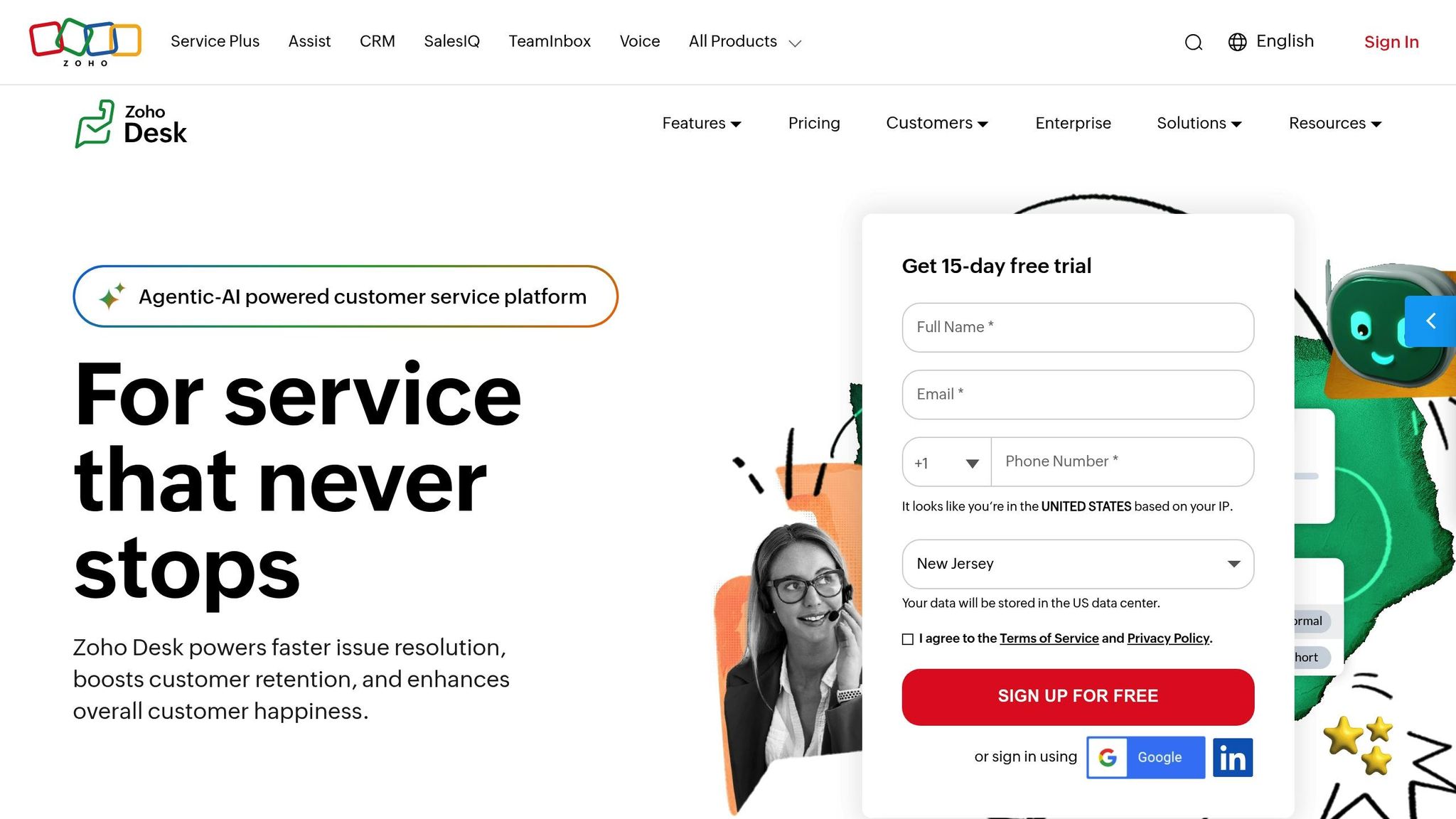Click SIGN UP FOR FREE button
This screenshot has width=1456, height=819.
pos(1078,697)
